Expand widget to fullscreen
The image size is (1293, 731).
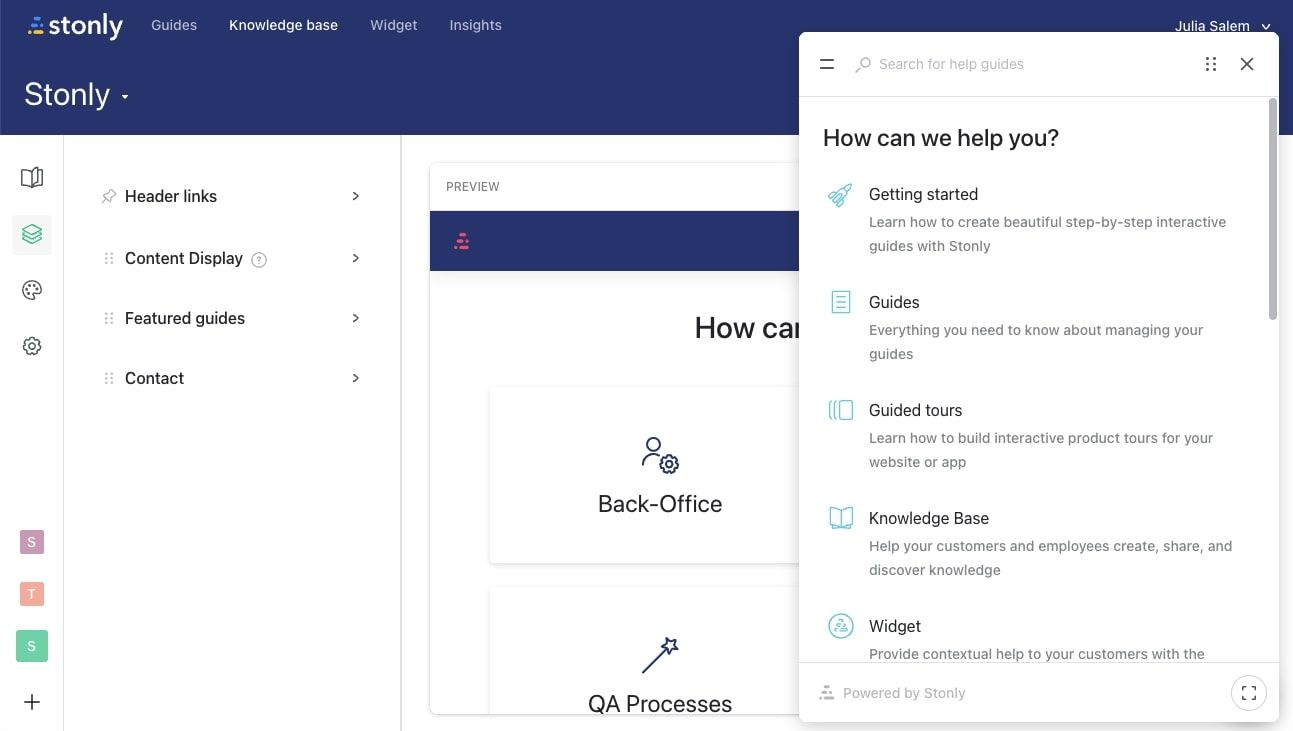pos(1249,693)
